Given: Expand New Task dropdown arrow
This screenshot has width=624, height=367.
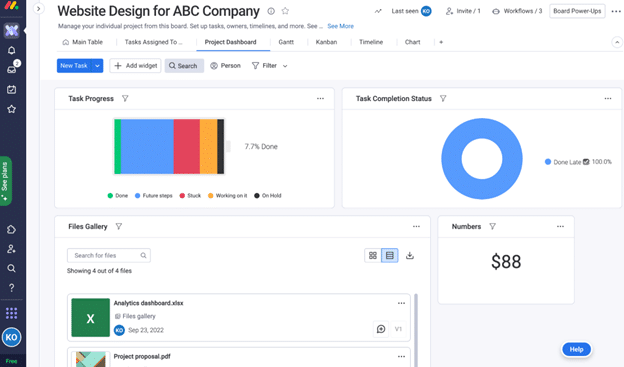Looking at the screenshot, I should [x=97, y=66].
